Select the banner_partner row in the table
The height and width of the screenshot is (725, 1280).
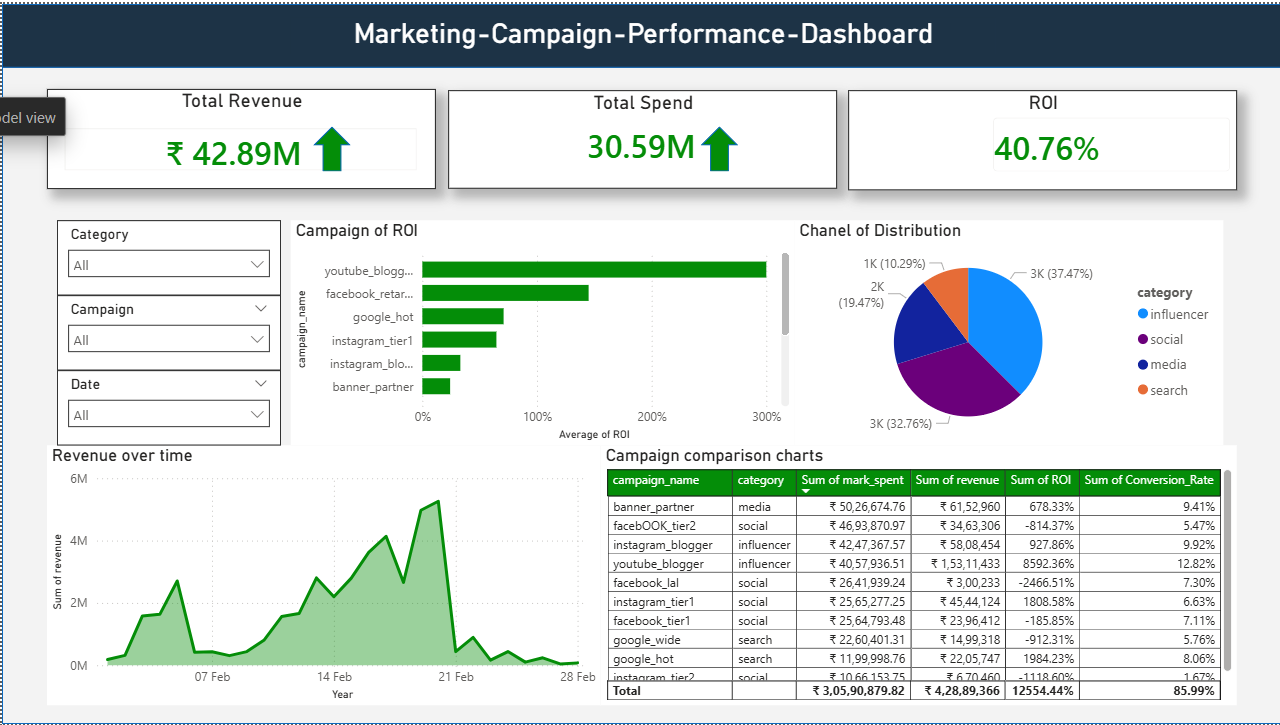pyautogui.click(x=654, y=507)
